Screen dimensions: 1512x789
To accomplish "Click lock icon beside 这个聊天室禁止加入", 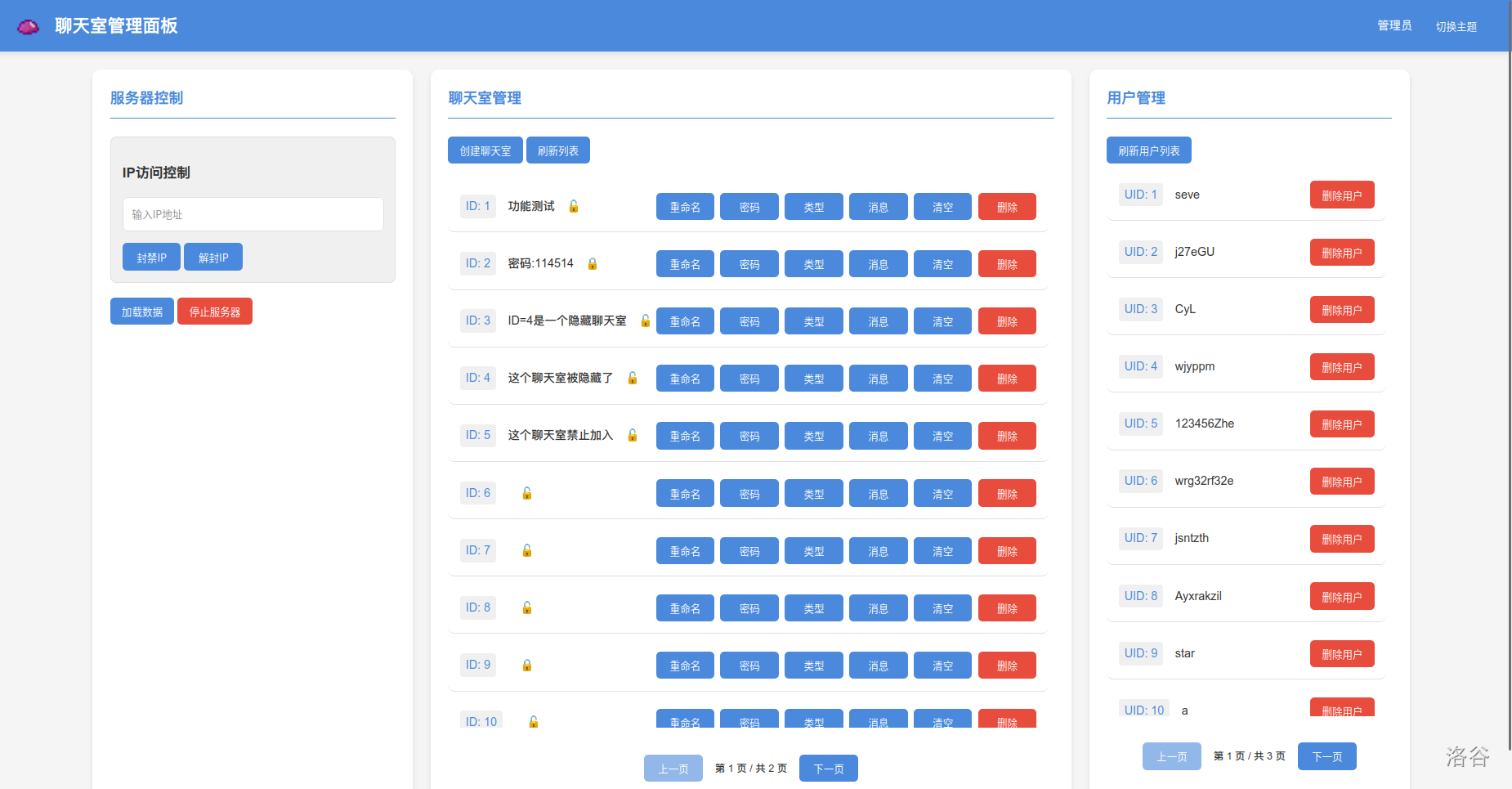I will tap(633, 435).
